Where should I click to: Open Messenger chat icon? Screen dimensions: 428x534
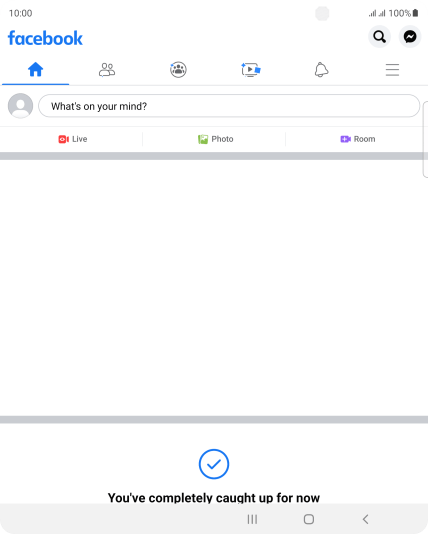point(410,36)
